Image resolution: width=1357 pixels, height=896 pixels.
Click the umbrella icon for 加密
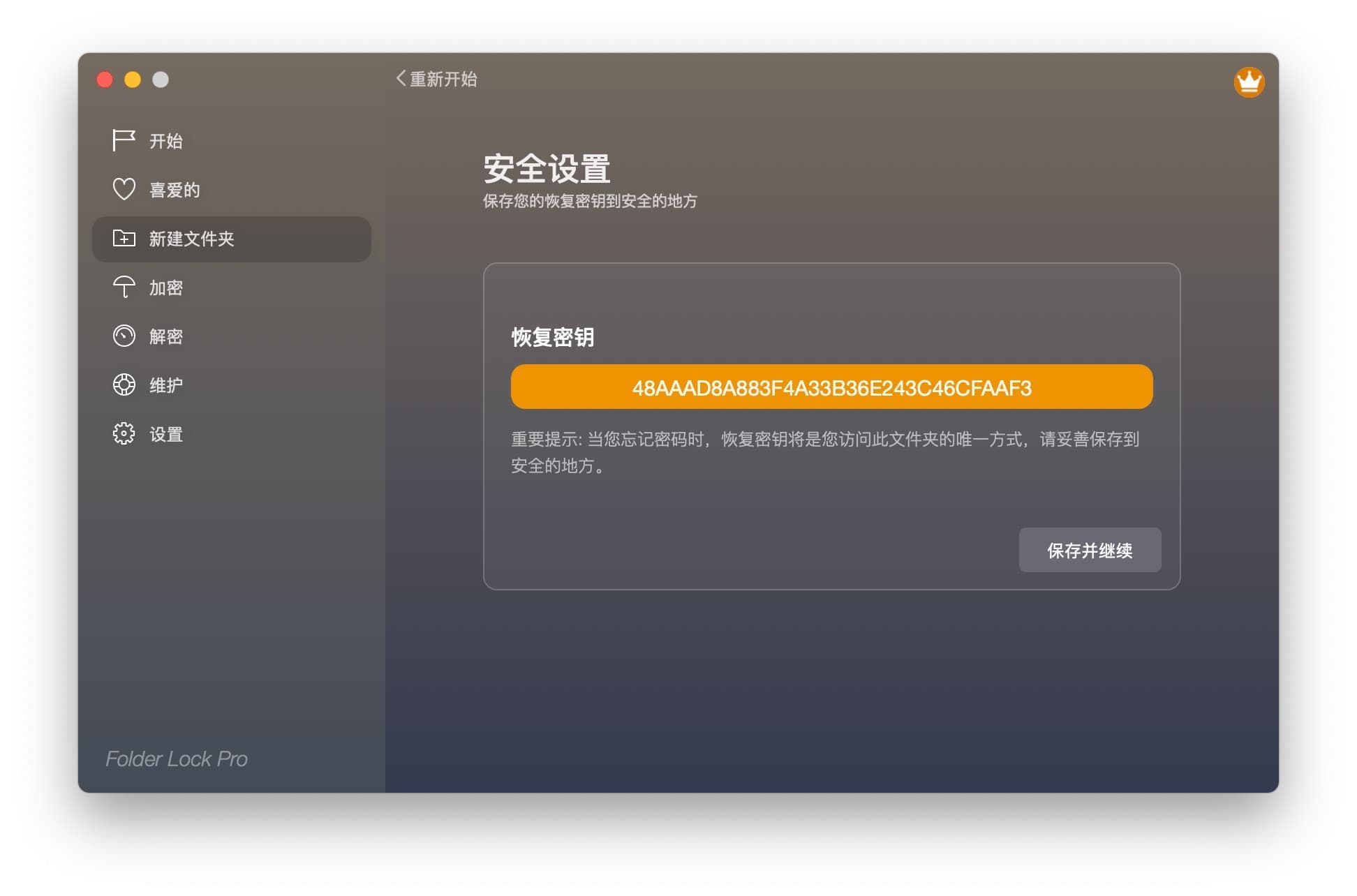coord(124,287)
